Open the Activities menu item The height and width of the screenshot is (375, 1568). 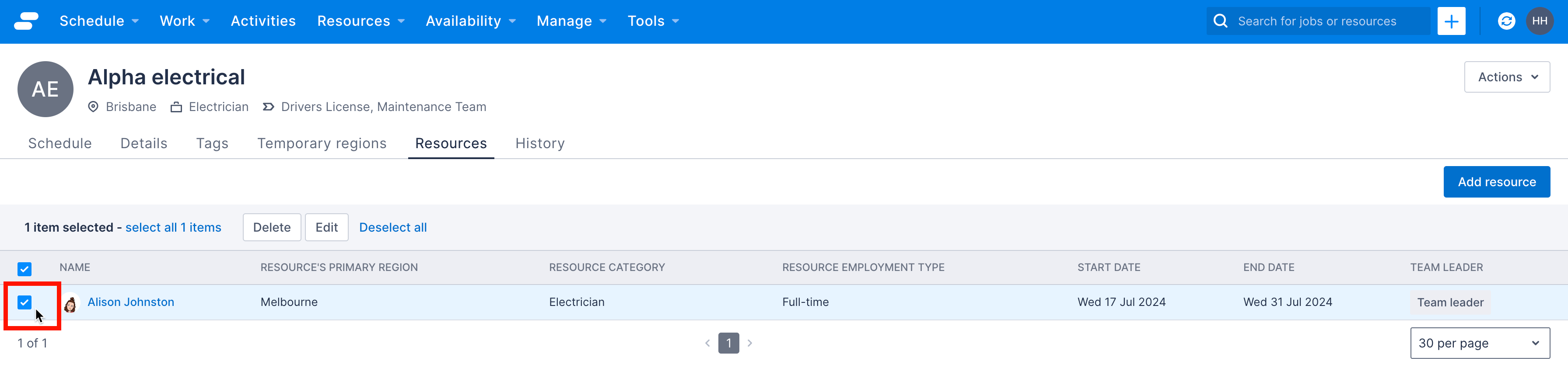pos(263,21)
